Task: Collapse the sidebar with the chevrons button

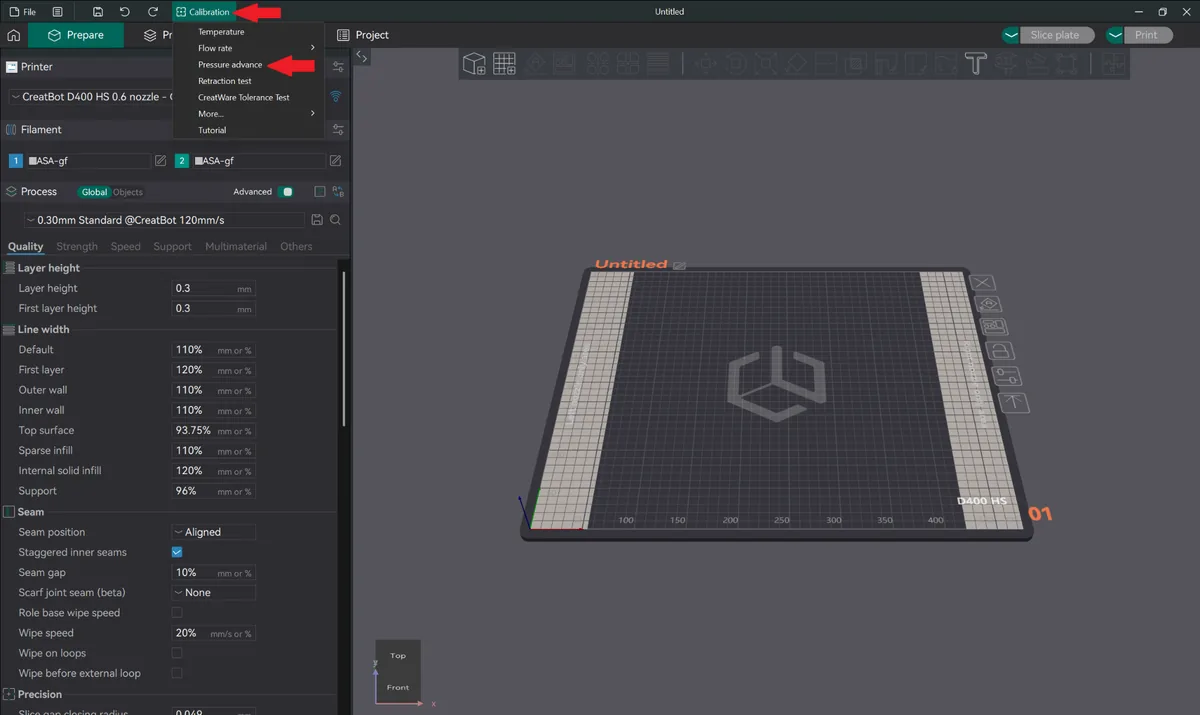Action: click(x=362, y=58)
